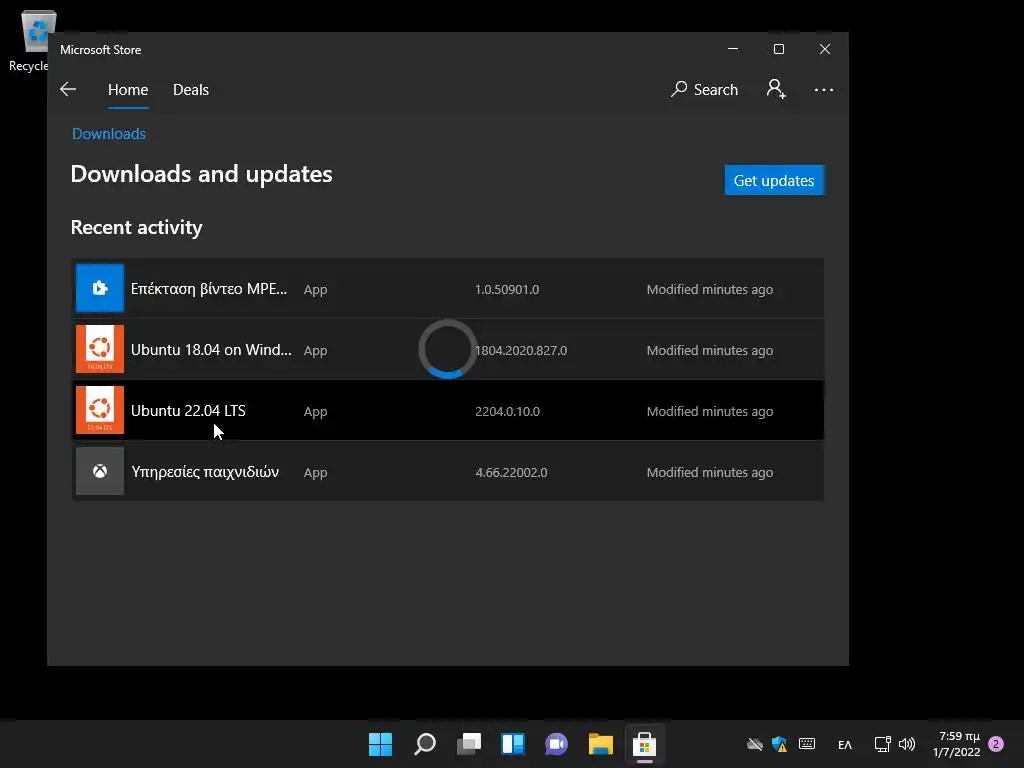This screenshot has height=768, width=1024.
Task: Switch to the Deals tab
Action: pyautogui.click(x=191, y=89)
